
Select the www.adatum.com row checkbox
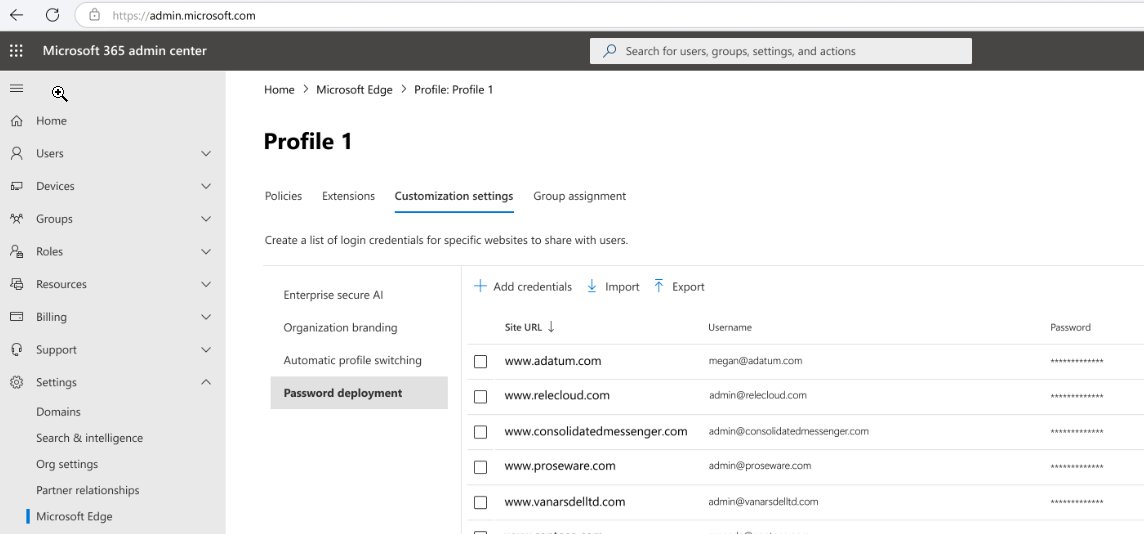click(480, 361)
